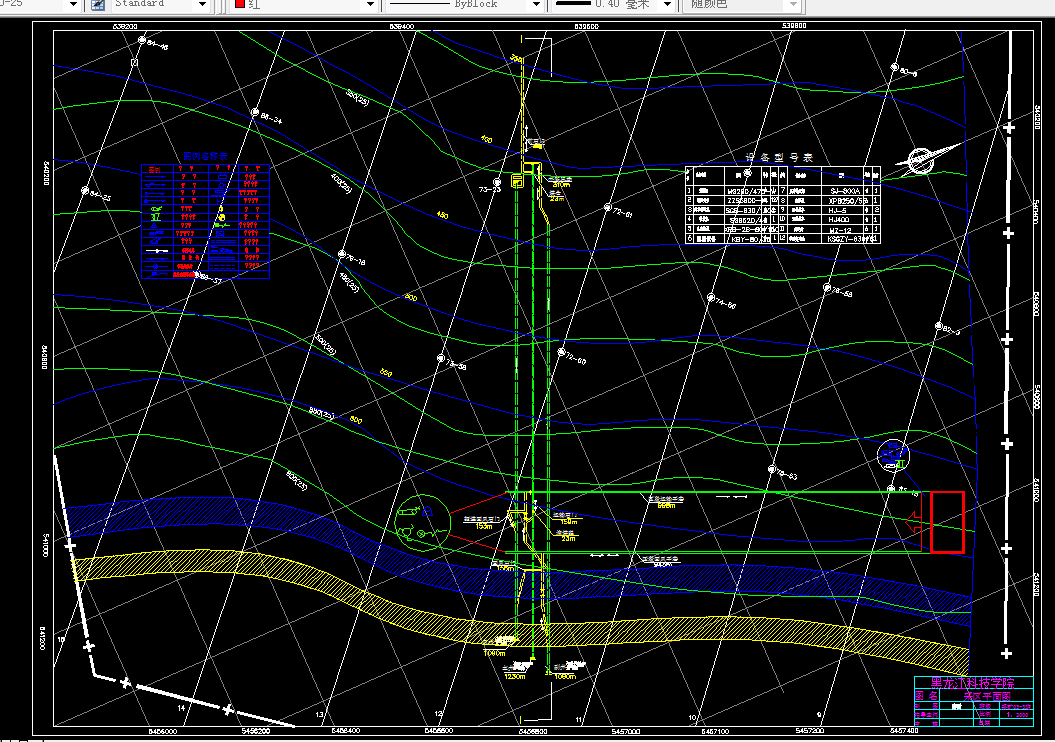This screenshot has height=742, width=1055.
Task: Click the yellow 600 contour label
Action: (356, 420)
